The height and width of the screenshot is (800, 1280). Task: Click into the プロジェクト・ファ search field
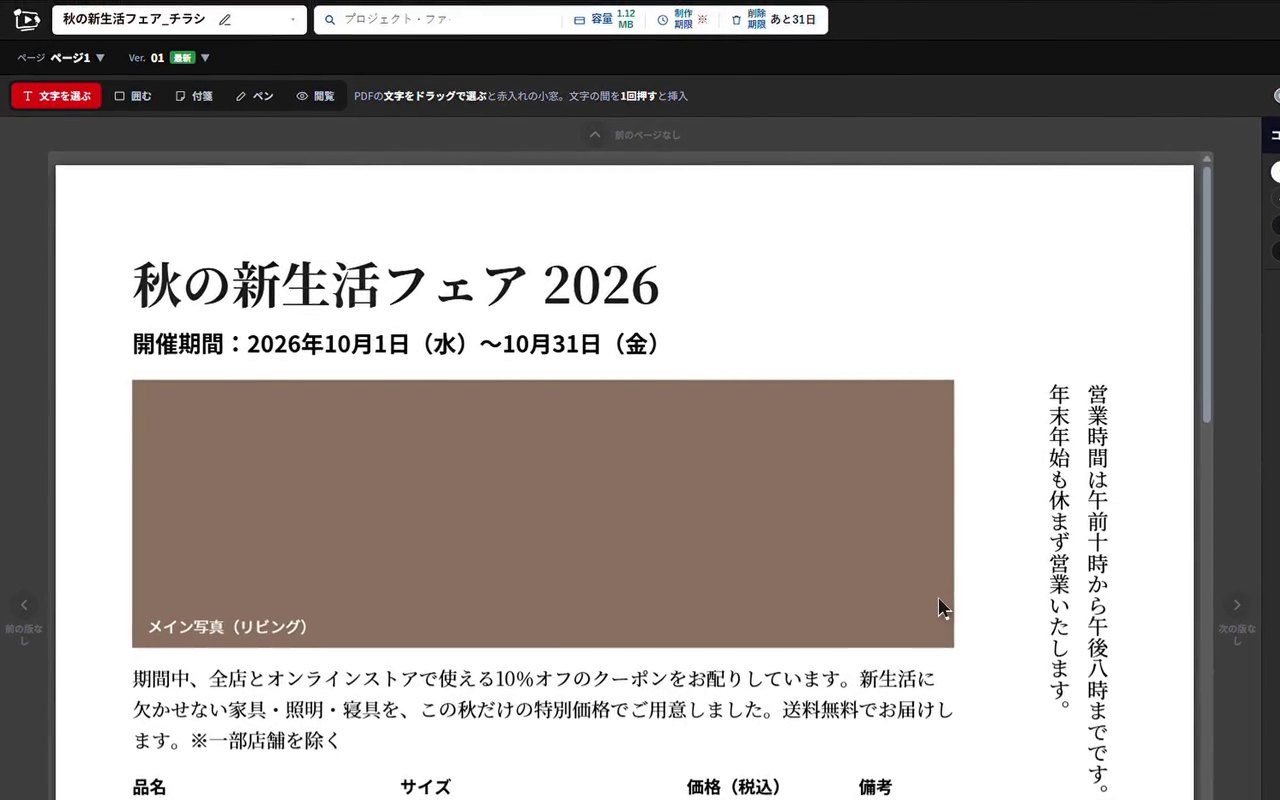[450, 20]
